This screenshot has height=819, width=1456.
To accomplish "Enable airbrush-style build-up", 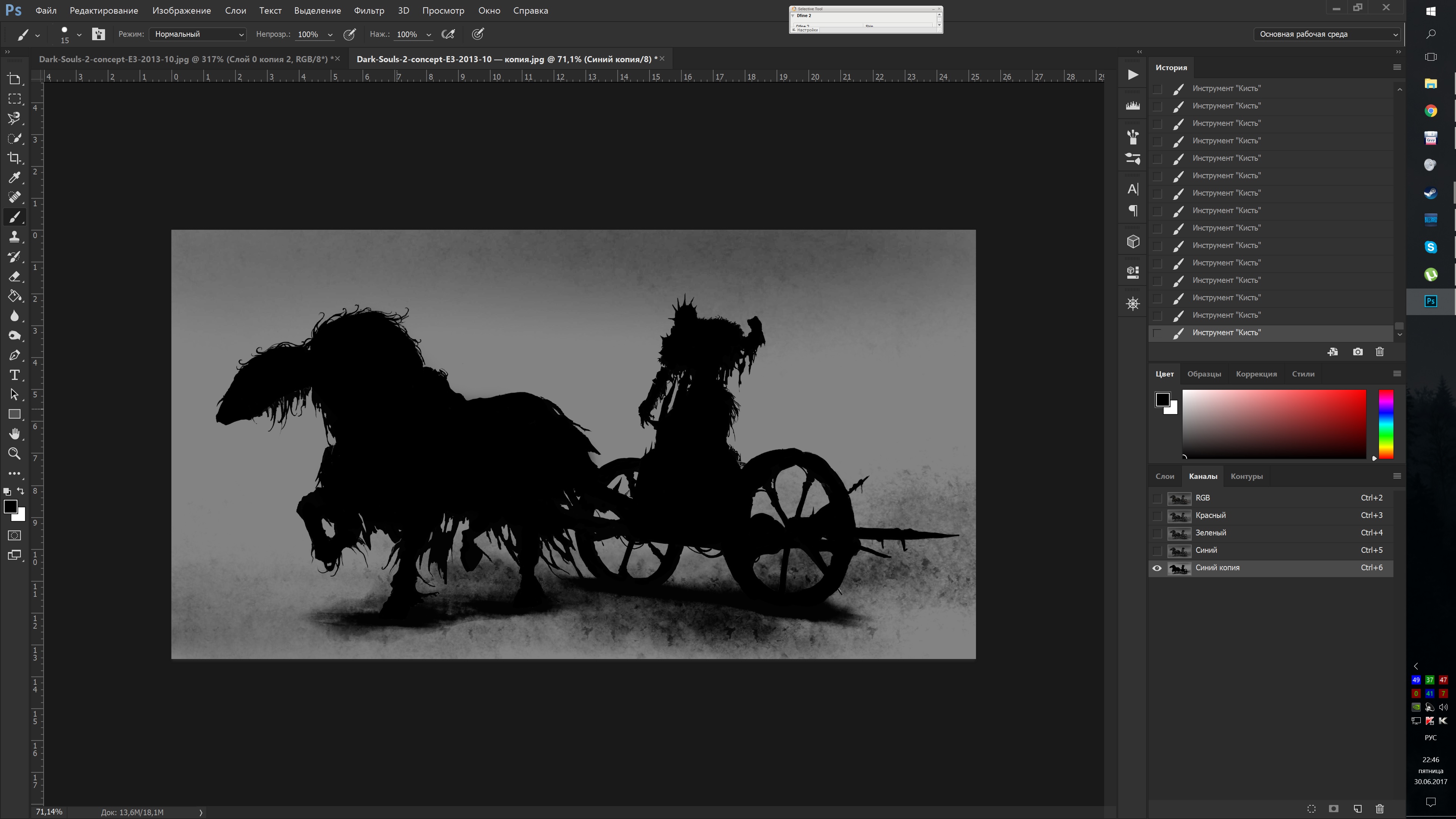I will (x=448, y=35).
